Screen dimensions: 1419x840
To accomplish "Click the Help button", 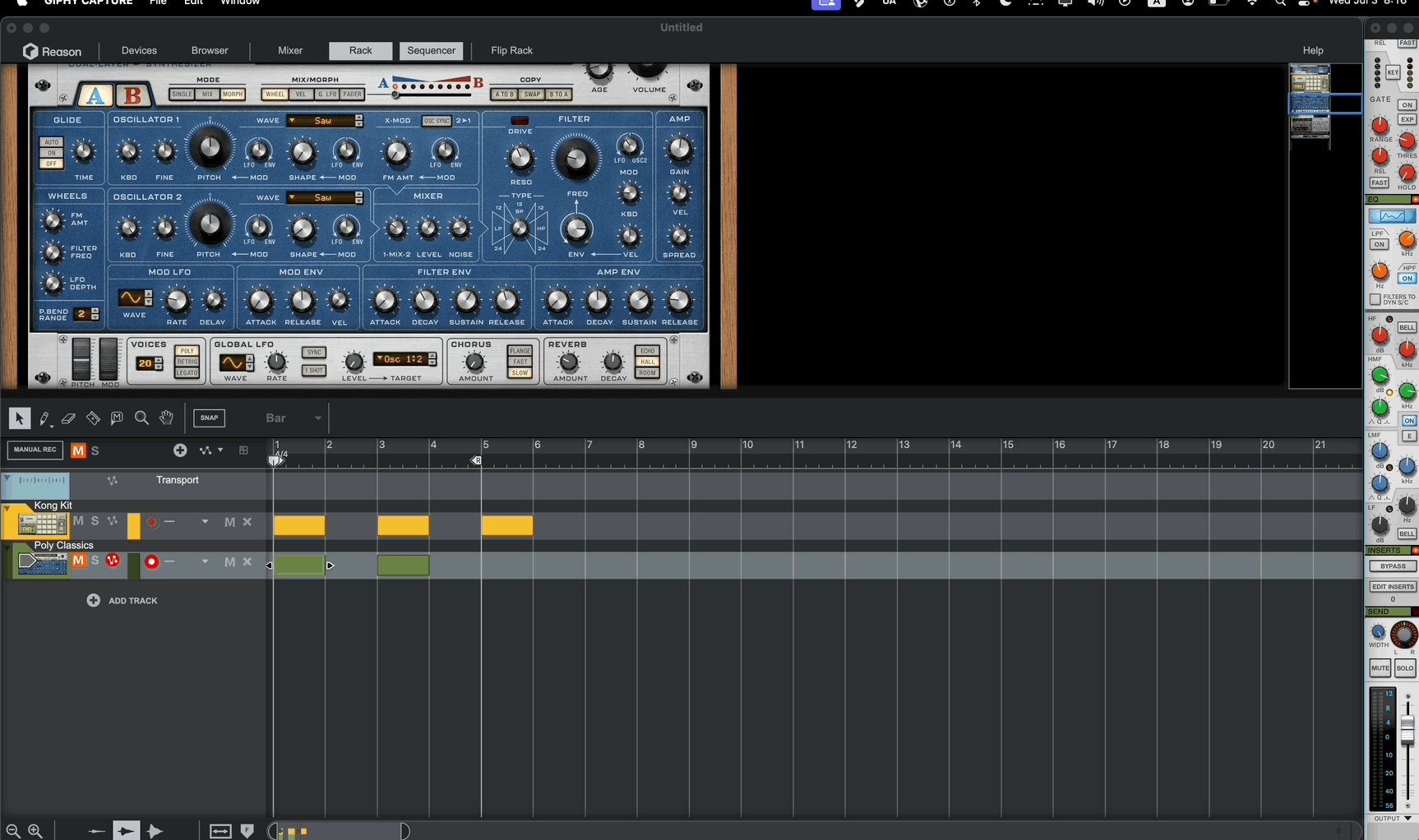I will [x=1313, y=51].
